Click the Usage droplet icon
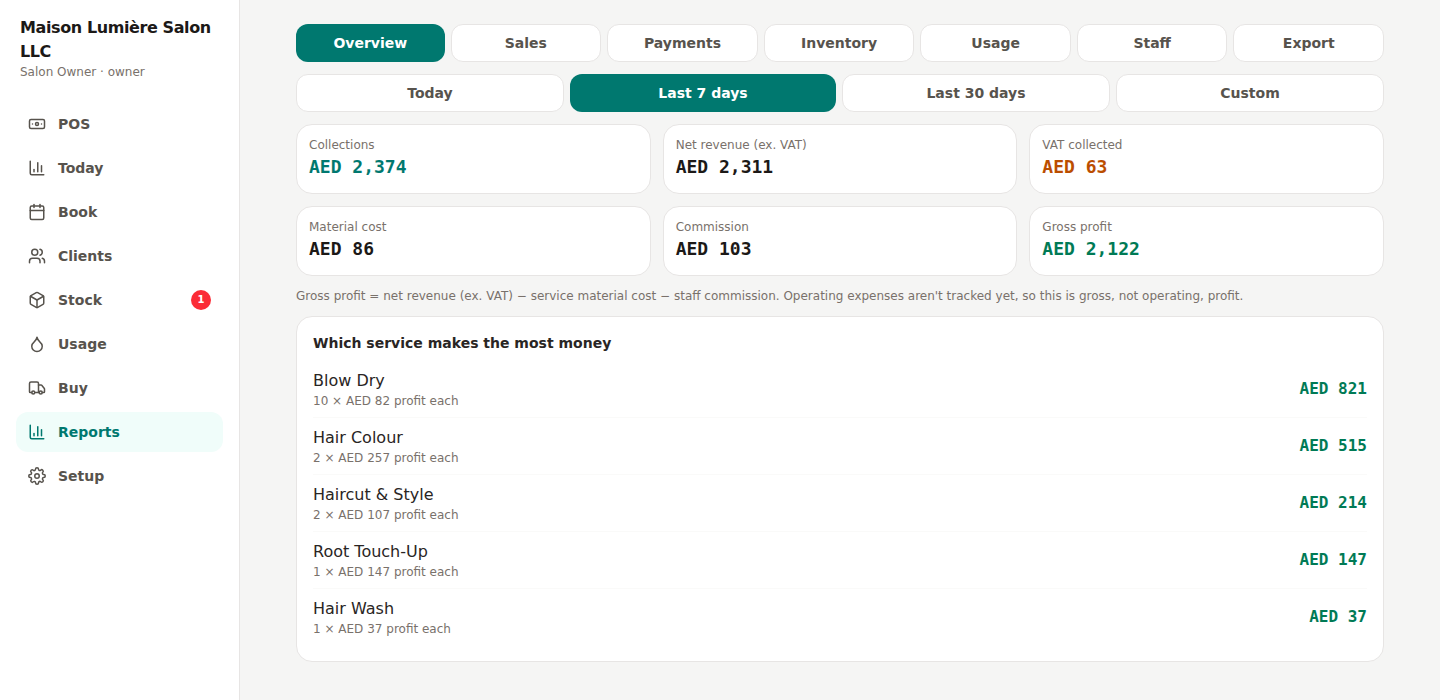 click(37, 344)
